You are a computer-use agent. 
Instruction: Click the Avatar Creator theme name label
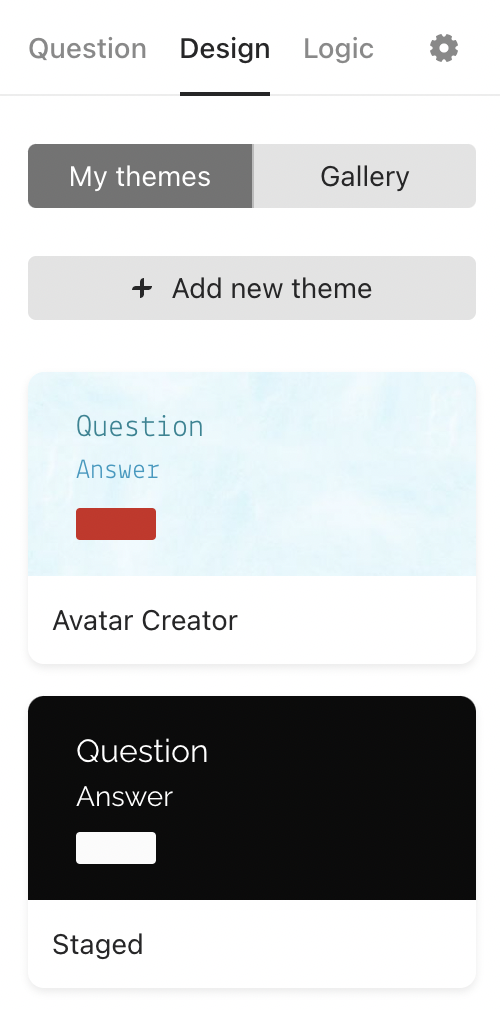145,621
